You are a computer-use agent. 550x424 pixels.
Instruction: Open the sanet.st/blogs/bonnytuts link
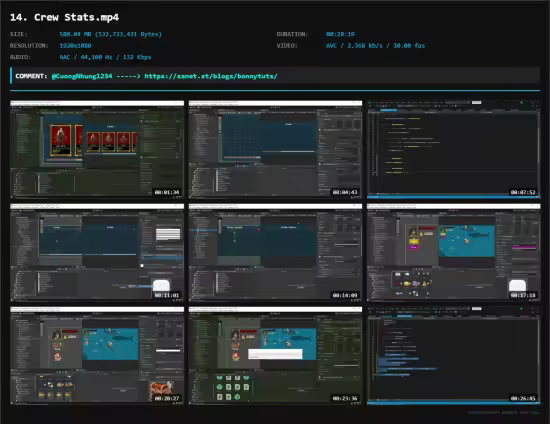tap(211, 76)
